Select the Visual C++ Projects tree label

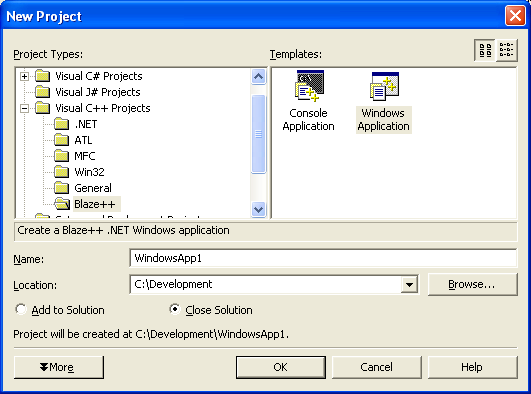(x=103, y=108)
